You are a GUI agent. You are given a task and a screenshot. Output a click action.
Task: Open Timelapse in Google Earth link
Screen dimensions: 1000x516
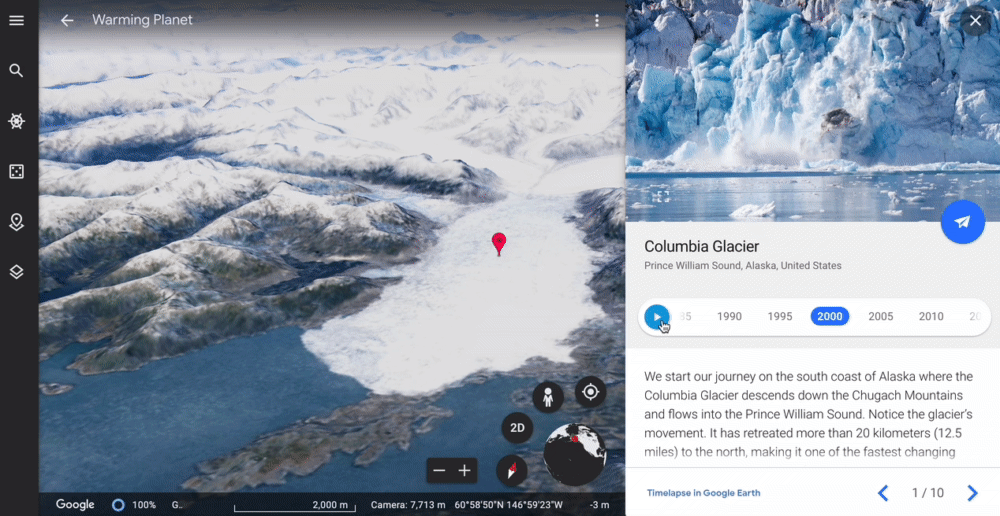coord(703,492)
